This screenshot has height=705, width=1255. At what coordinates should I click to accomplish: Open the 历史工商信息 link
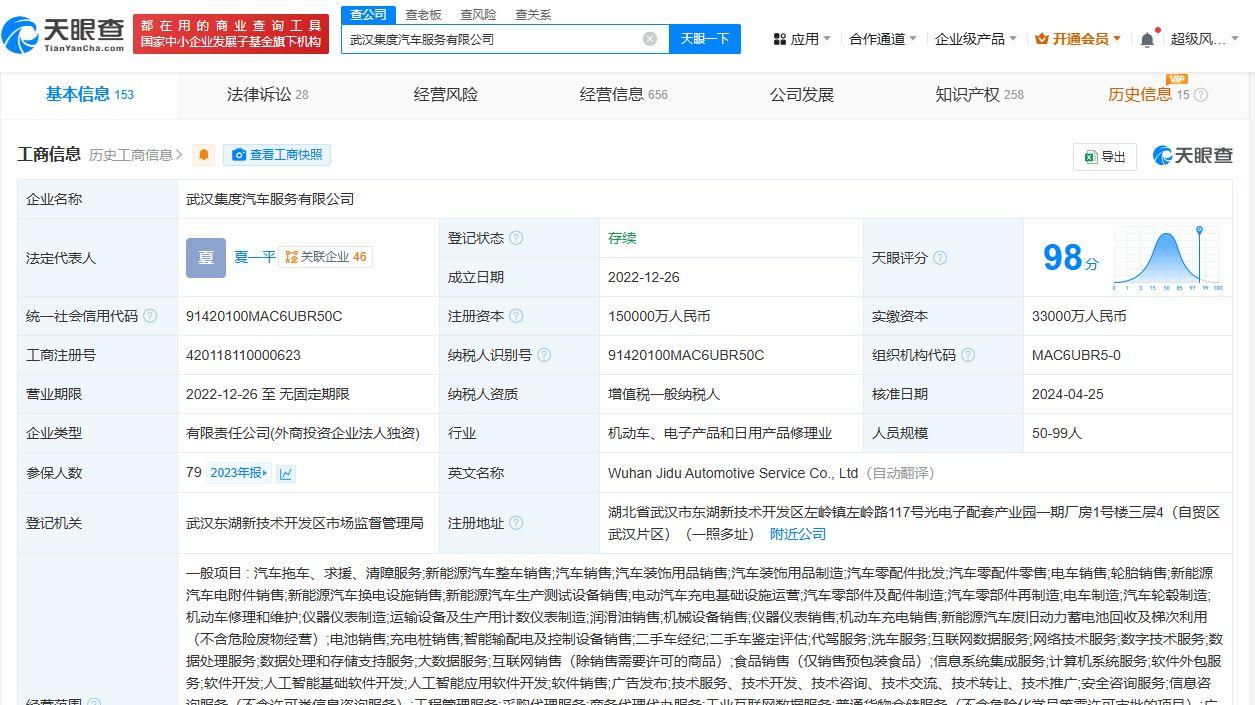pyautogui.click(x=136, y=155)
